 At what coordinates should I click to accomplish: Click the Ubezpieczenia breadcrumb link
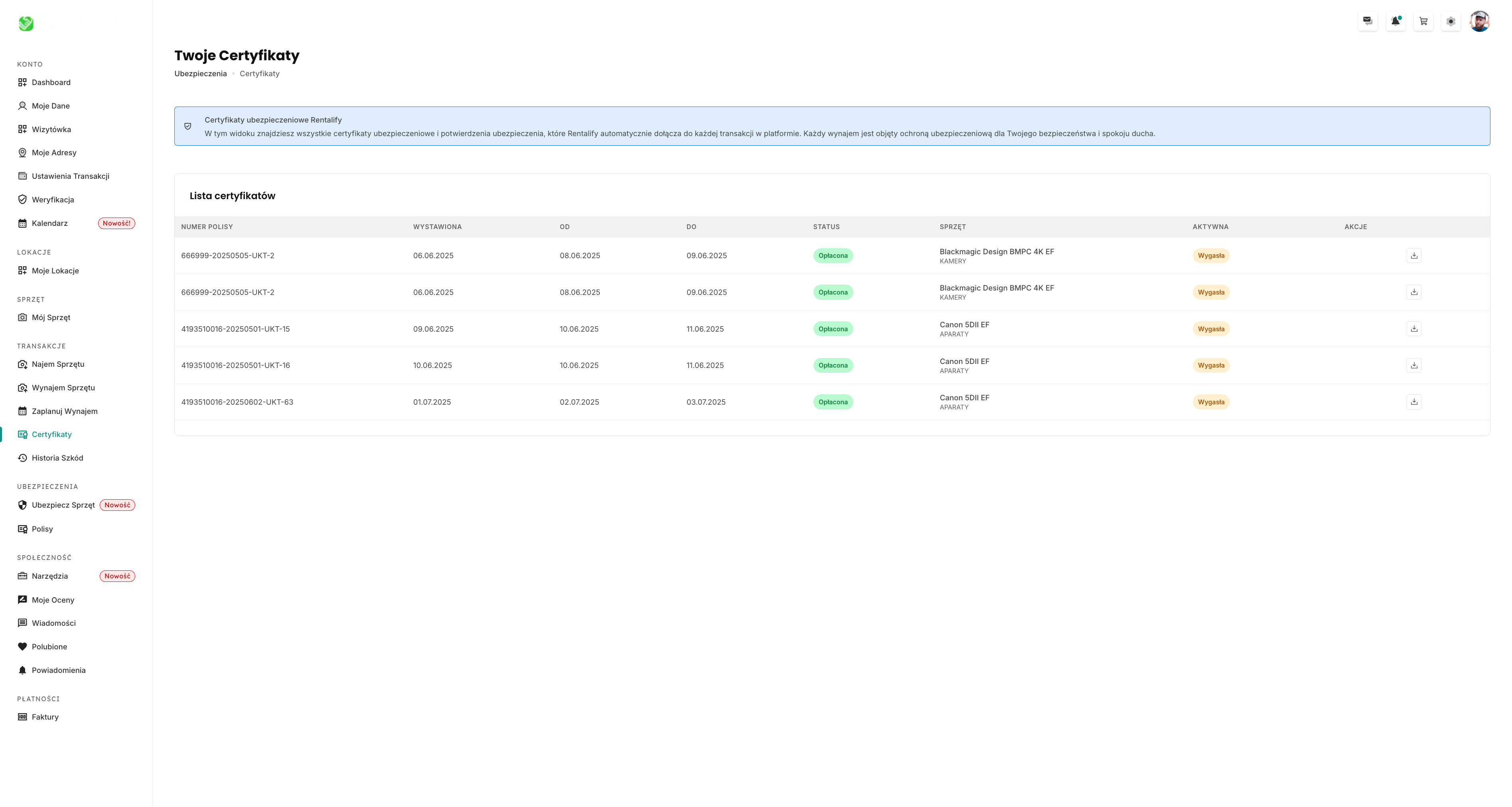click(200, 73)
